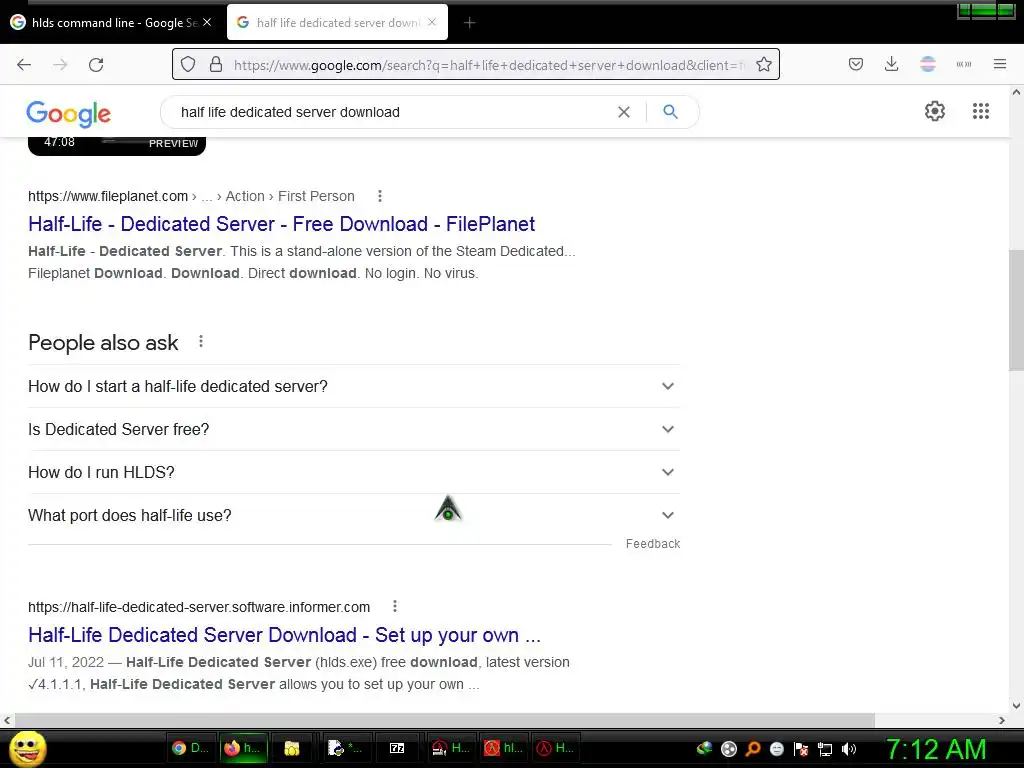Screen dimensions: 1024x768
Task: Click the scroll right arrow on horizontal scrollbar
Action: click(1002, 720)
